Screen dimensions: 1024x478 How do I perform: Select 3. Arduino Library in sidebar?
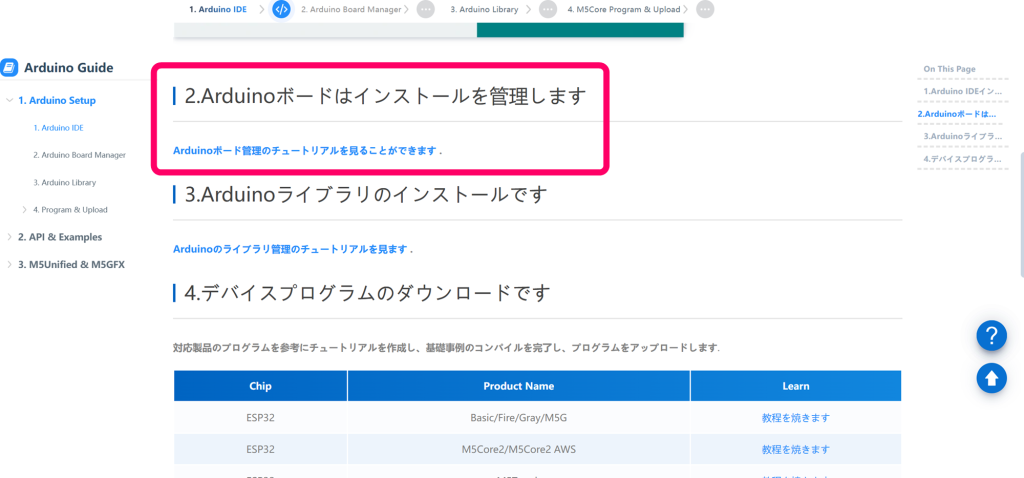(x=65, y=183)
